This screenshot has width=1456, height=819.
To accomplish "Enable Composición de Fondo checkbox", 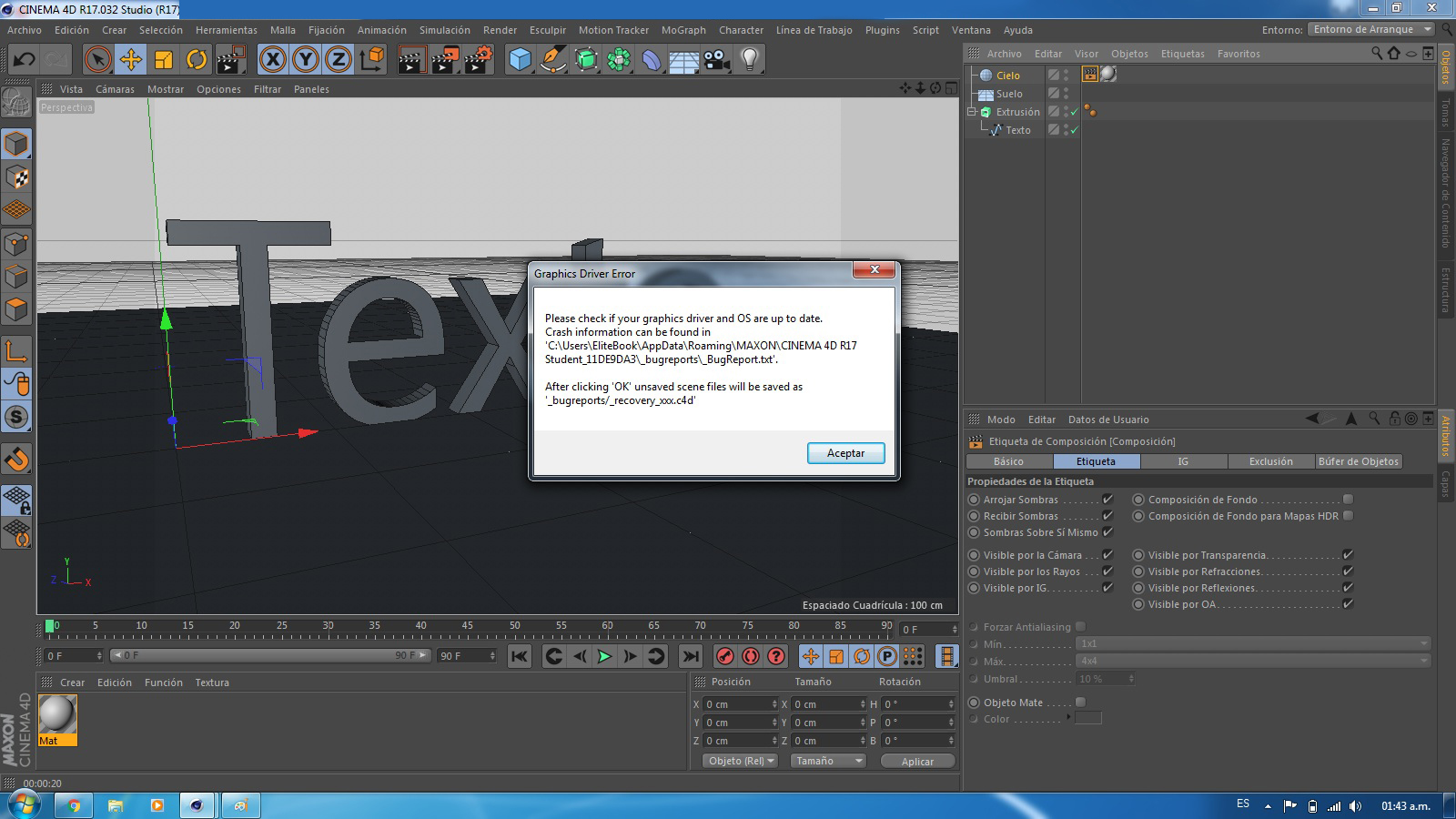I will (x=1348, y=500).
